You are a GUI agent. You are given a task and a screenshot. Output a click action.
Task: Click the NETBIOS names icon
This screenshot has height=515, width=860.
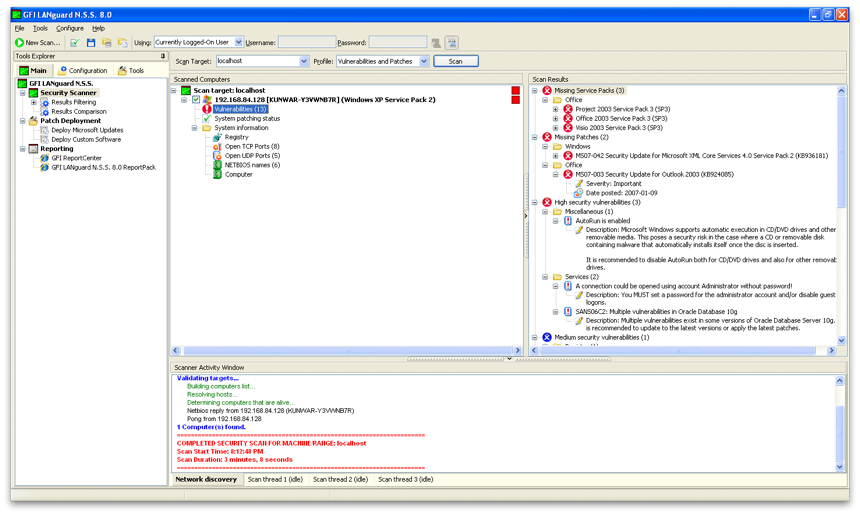click(217, 165)
